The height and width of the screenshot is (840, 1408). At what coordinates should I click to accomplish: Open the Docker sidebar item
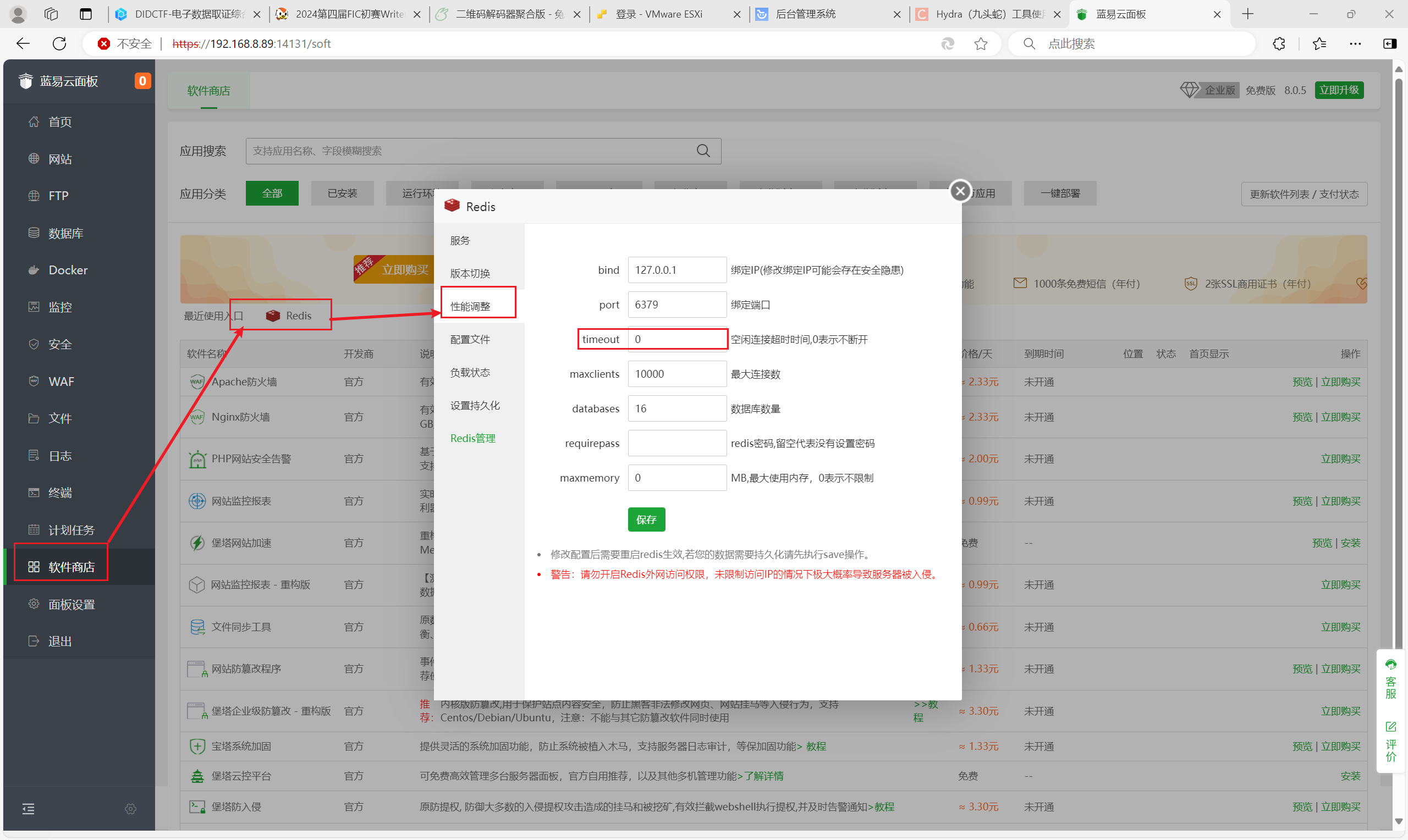tap(68, 270)
